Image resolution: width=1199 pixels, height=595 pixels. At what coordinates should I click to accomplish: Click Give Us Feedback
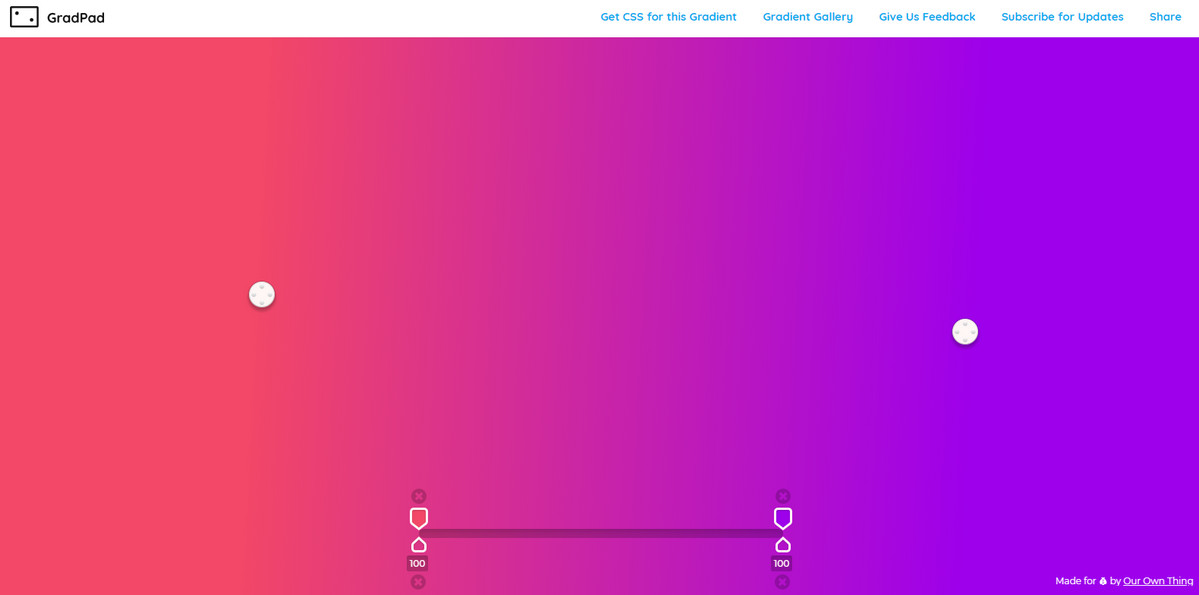(926, 17)
